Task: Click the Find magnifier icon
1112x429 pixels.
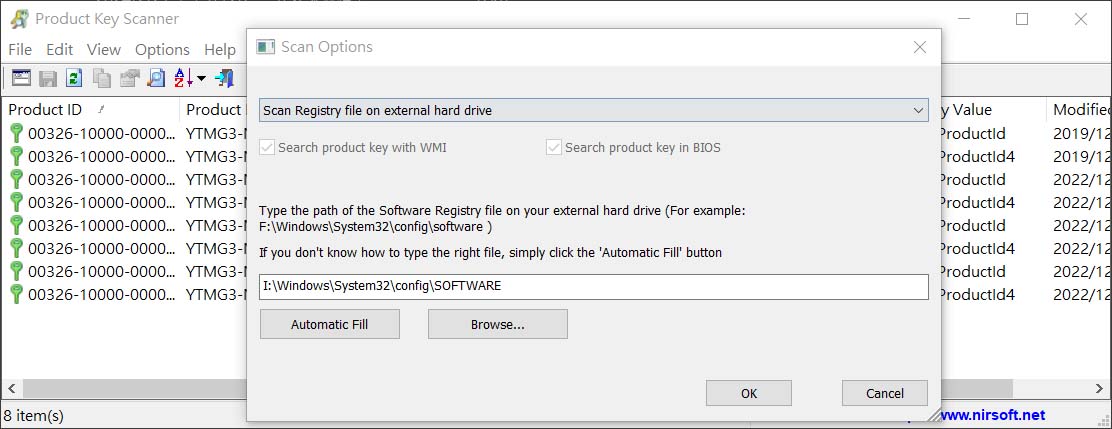Action: [x=155, y=78]
